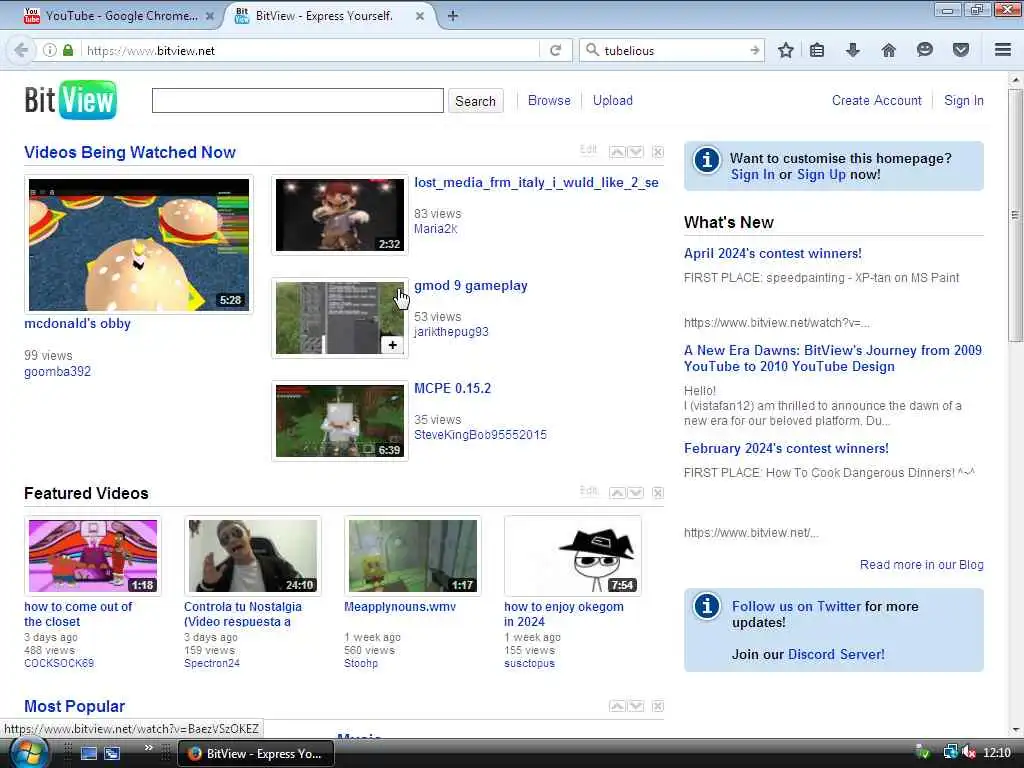
Task: Focus the BitView search input field
Action: click(298, 101)
